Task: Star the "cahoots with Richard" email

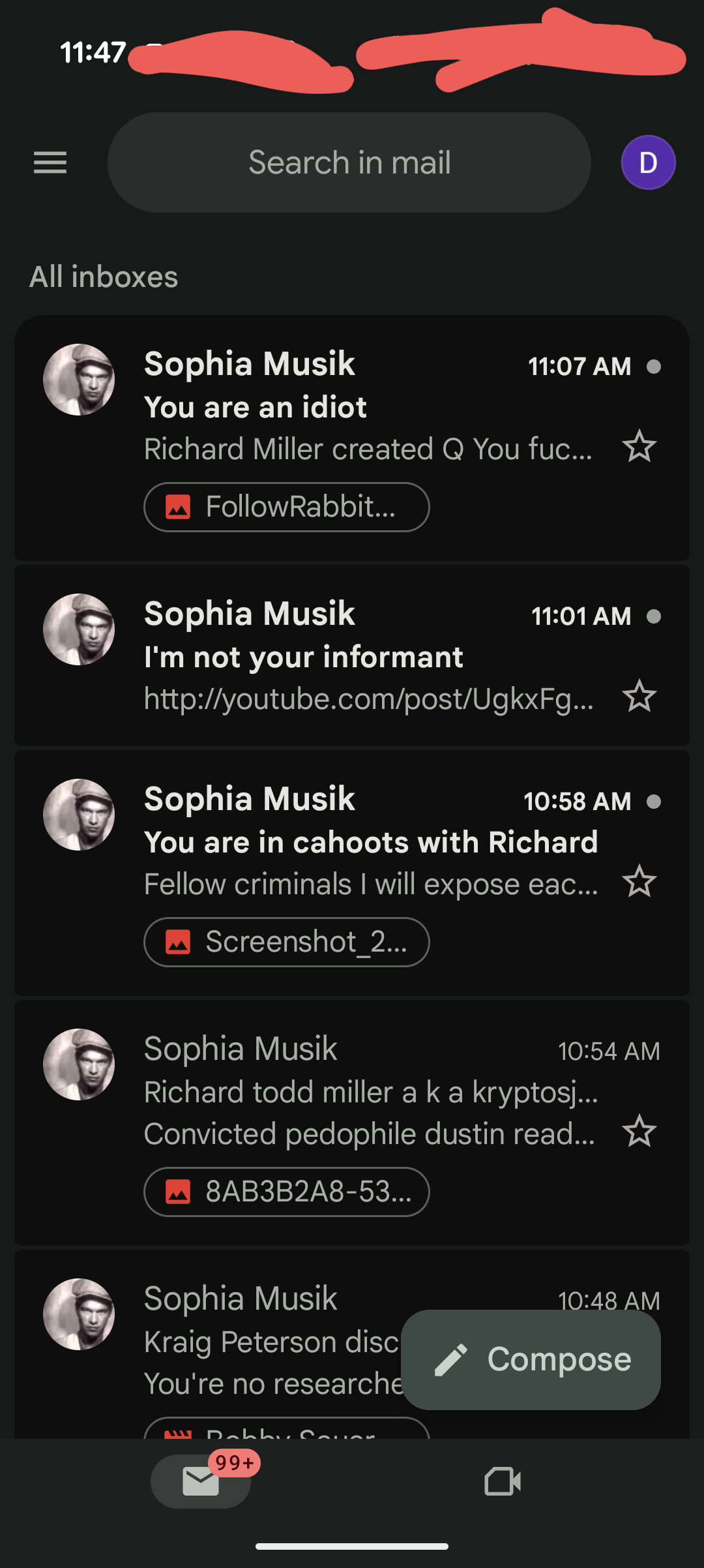Action: (x=639, y=881)
